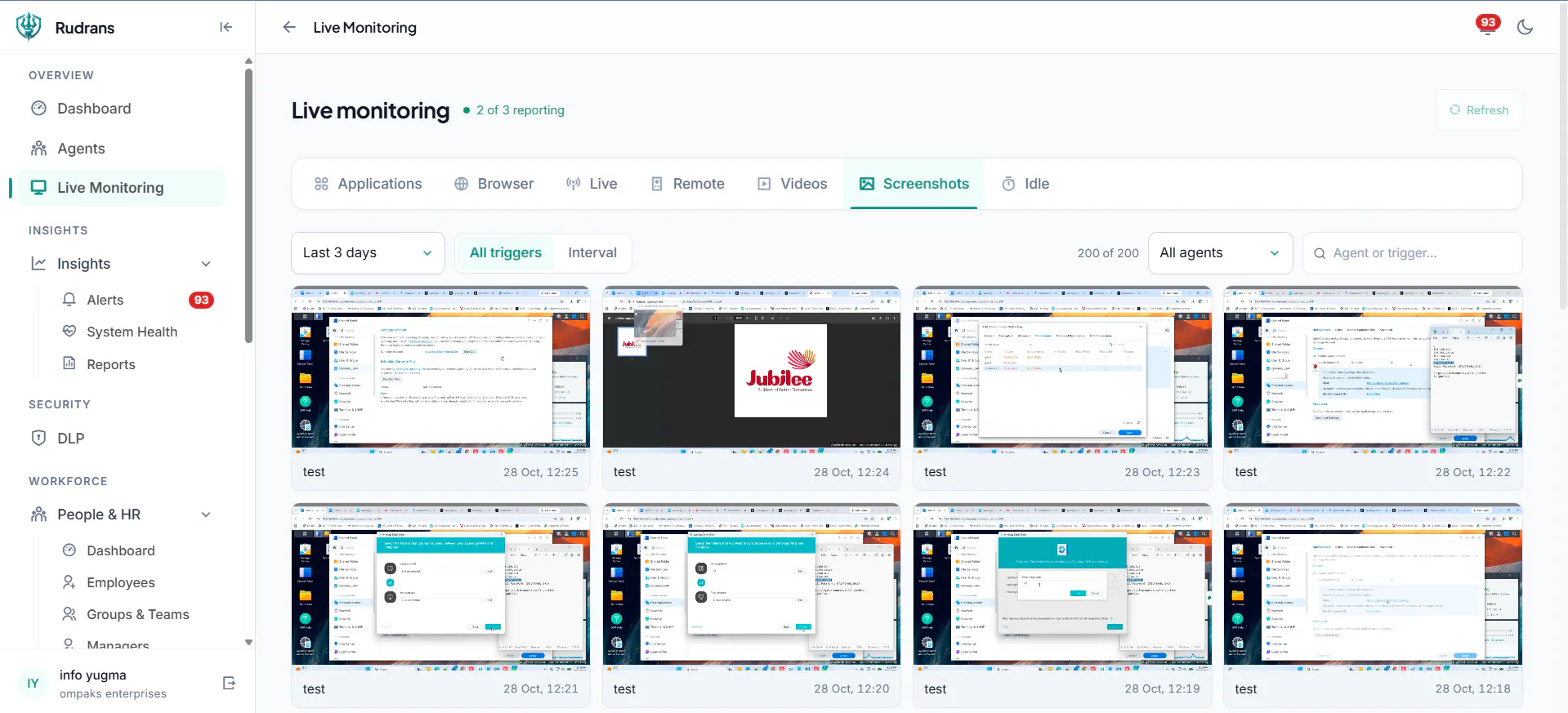Select the Screenshots tab
This screenshot has width=1568, height=713.
pyautogui.click(x=914, y=184)
